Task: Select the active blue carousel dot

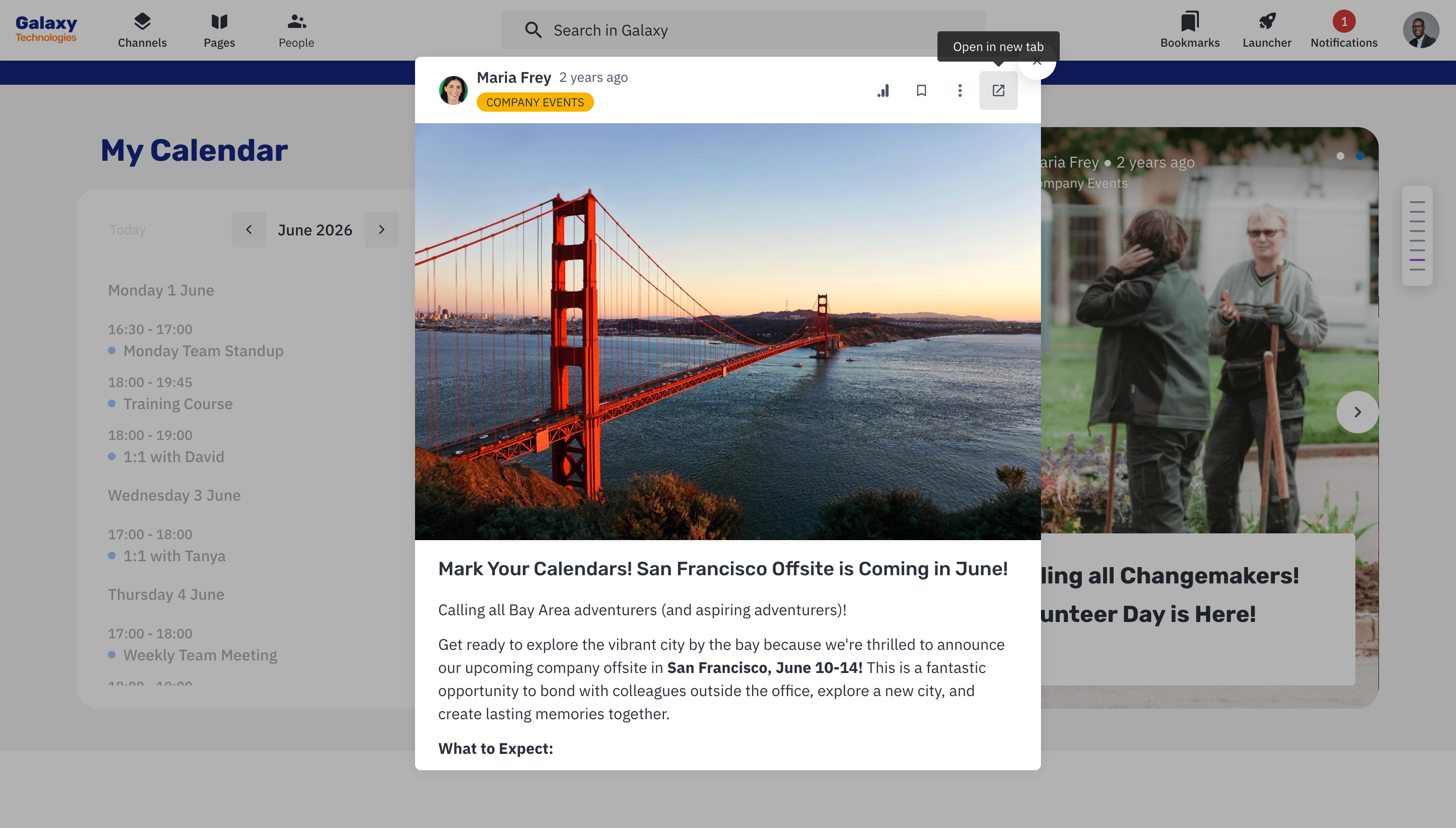Action: tap(1359, 156)
